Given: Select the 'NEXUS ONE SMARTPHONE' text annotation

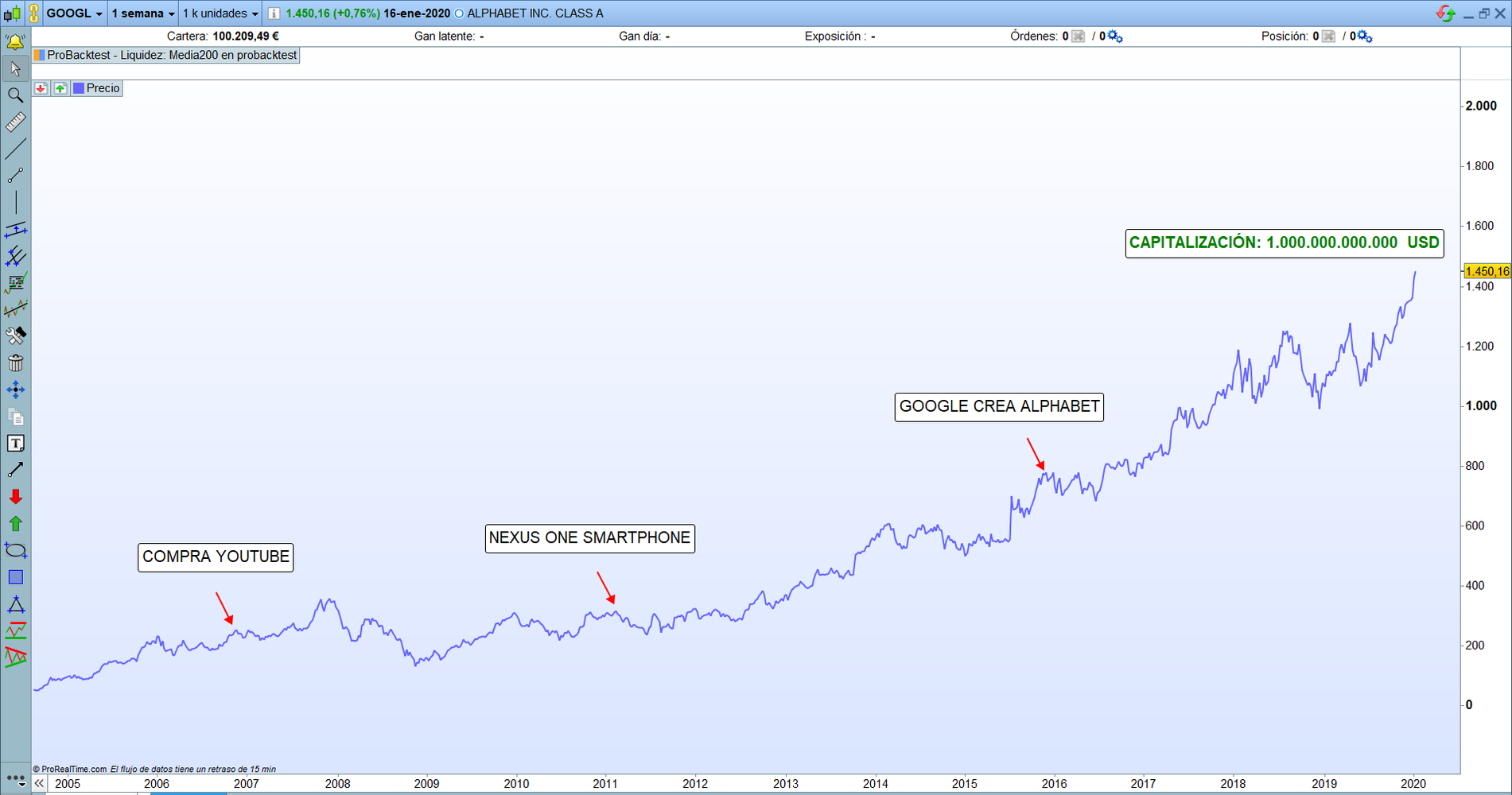Looking at the screenshot, I should (x=590, y=538).
